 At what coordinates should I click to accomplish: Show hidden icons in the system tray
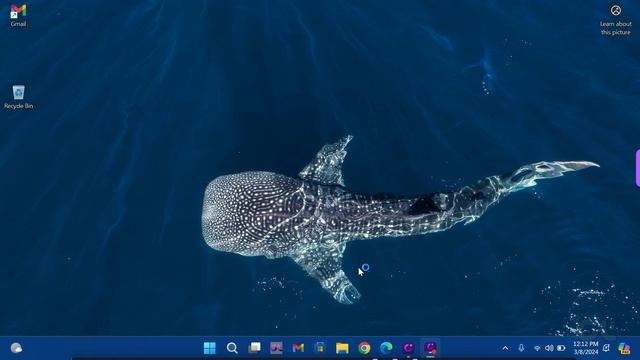pyautogui.click(x=505, y=348)
